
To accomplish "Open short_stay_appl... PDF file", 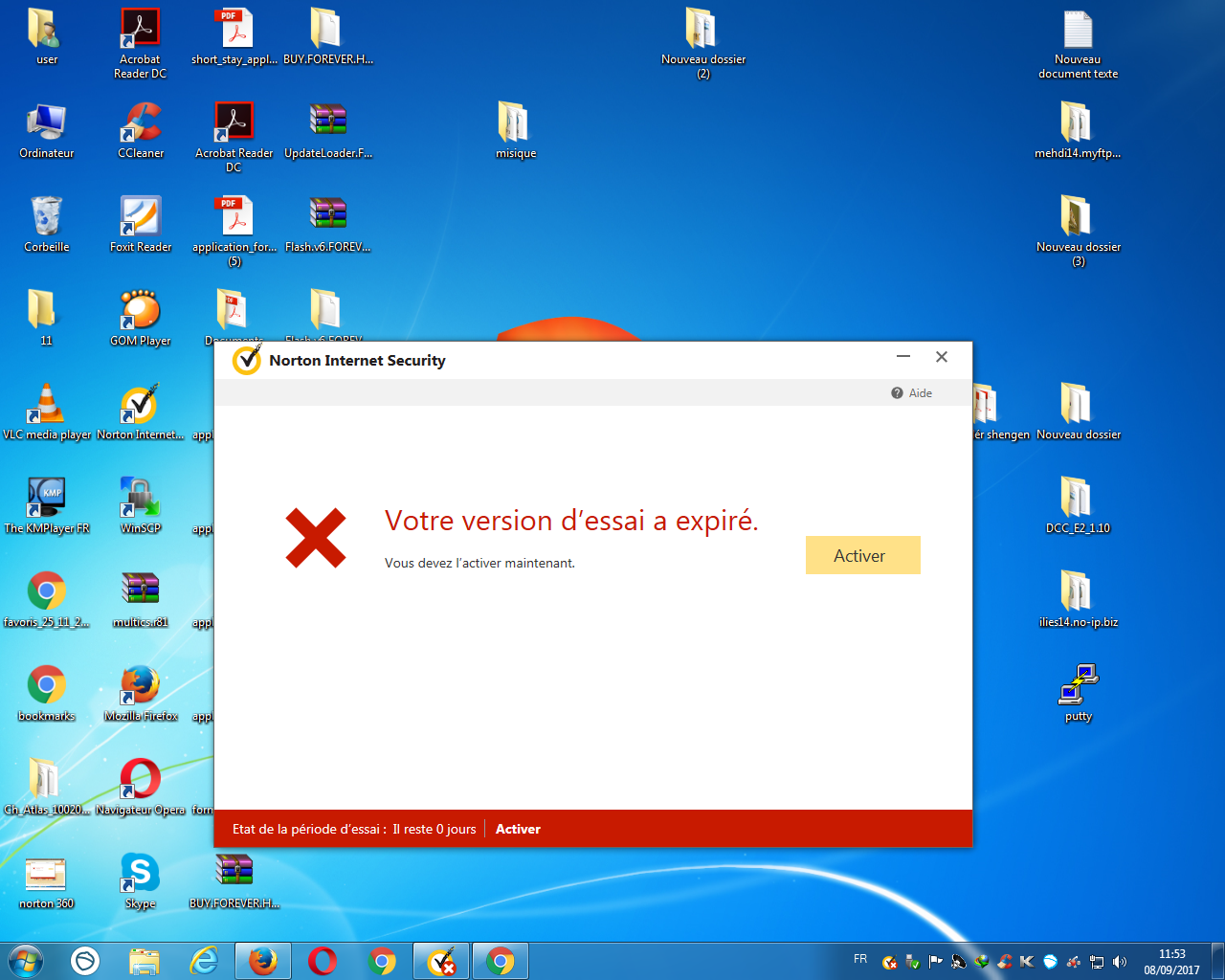I will (234, 37).
